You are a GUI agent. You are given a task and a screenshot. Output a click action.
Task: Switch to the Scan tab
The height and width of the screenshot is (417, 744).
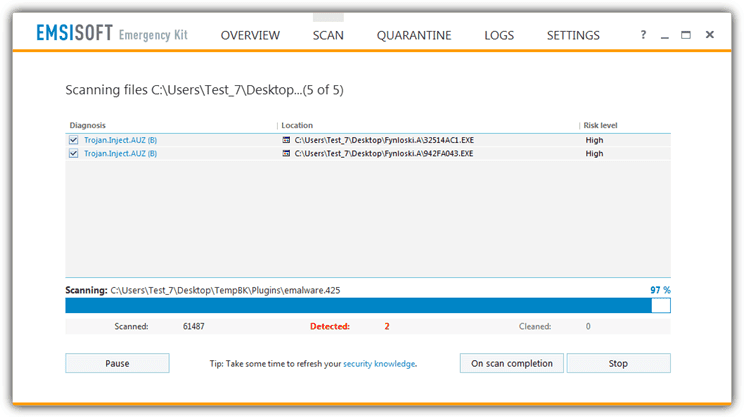(x=328, y=36)
